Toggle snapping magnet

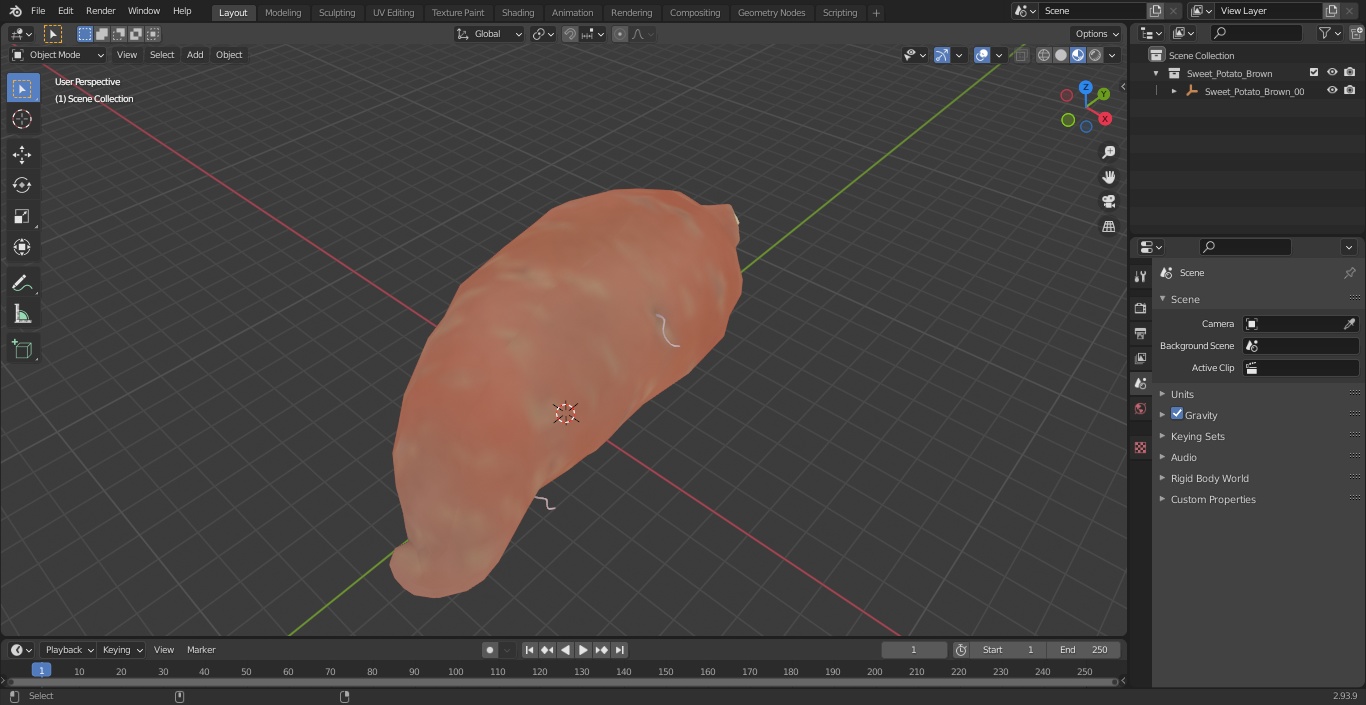click(x=570, y=34)
